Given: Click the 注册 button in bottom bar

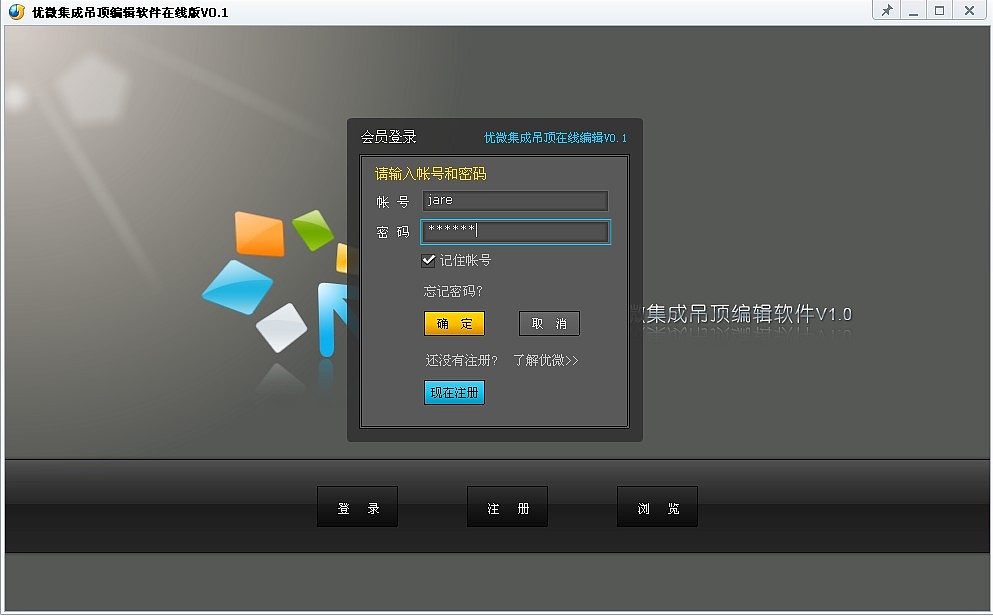Looking at the screenshot, I should (507, 506).
